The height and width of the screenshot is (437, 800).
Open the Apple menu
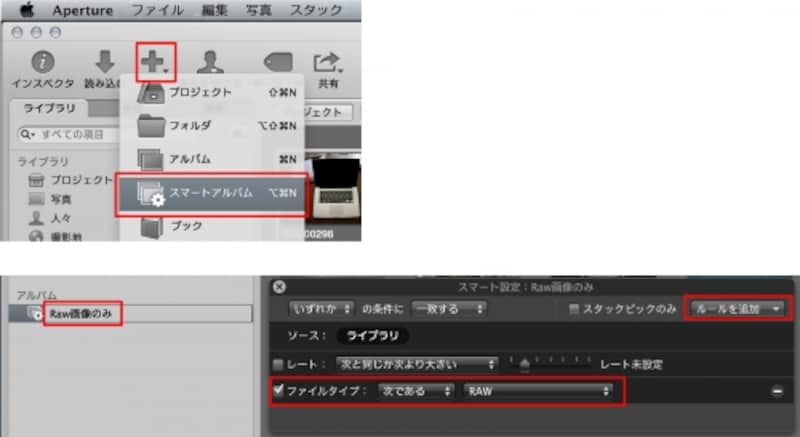[26, 9]
